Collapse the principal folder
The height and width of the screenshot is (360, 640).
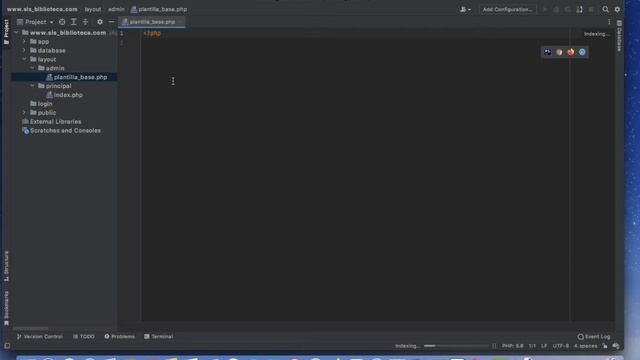point(32,86)
